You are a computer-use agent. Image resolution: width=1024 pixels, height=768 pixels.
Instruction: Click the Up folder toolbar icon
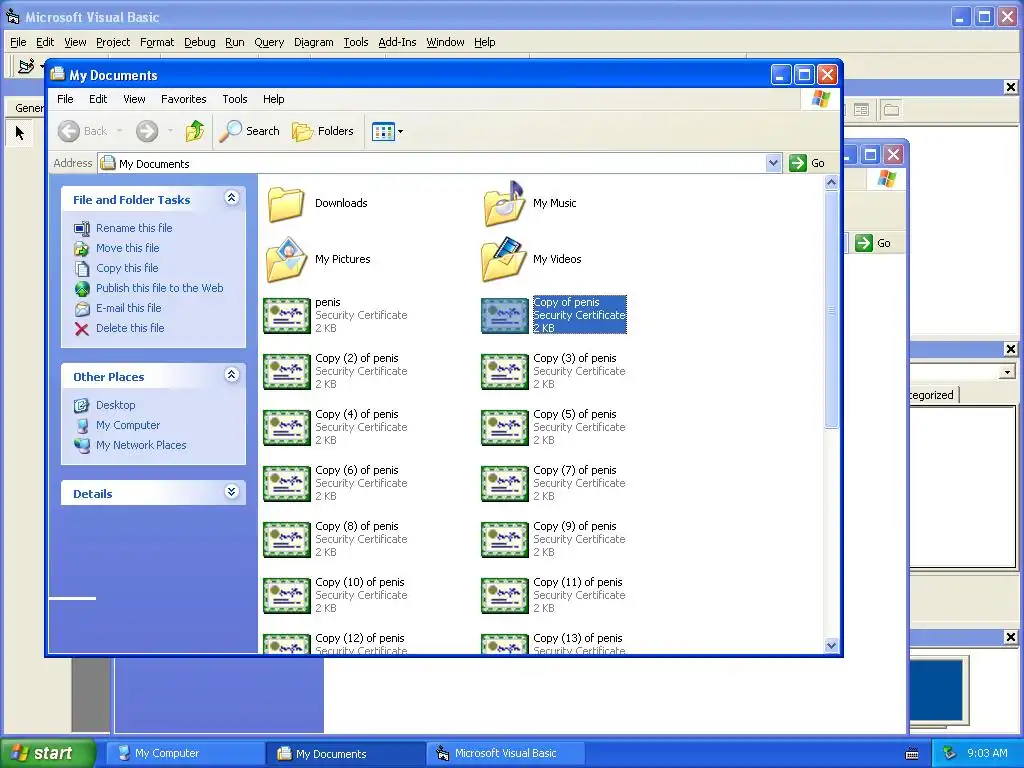(x=195, y=131)
